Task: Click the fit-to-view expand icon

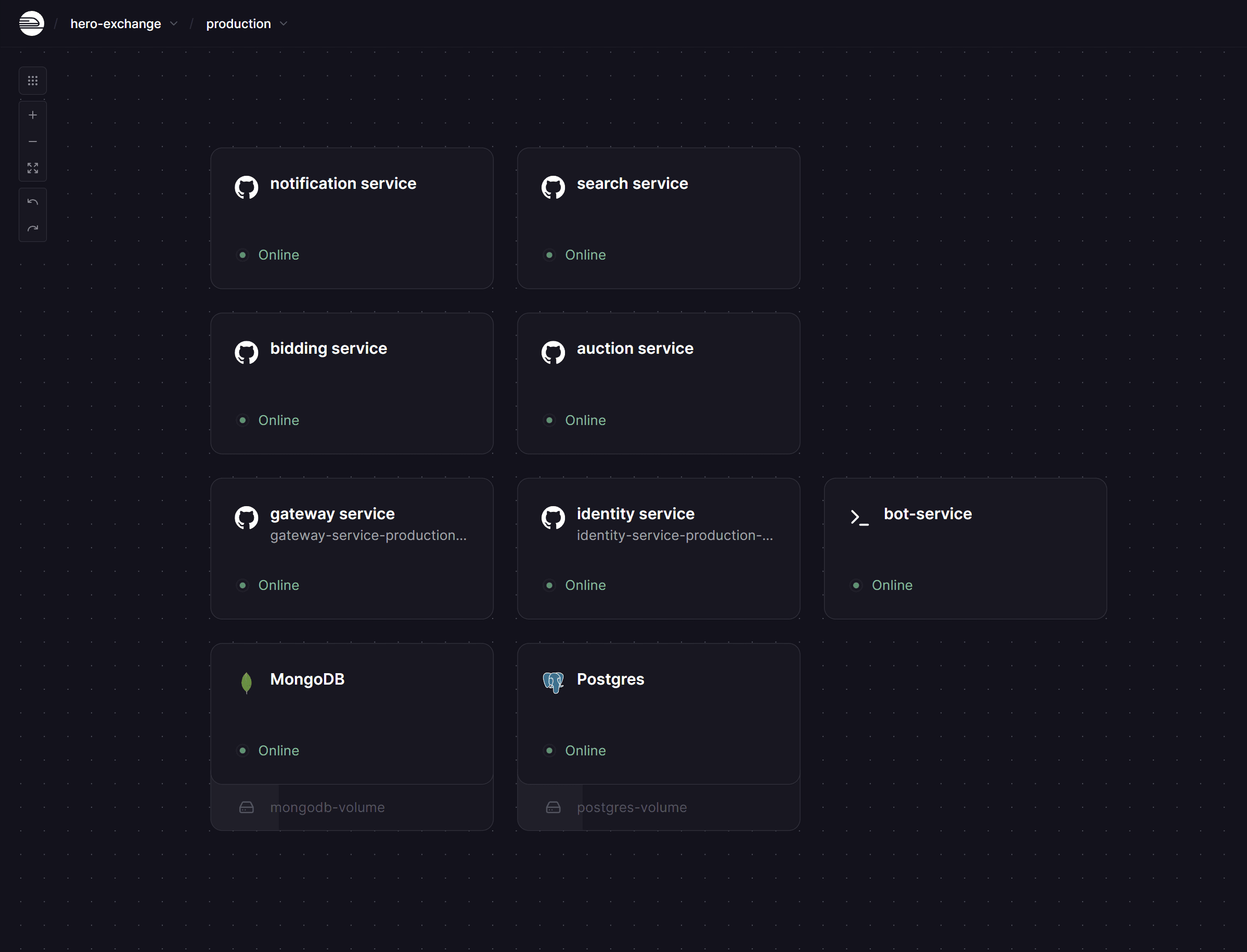Action: [32, 168]
